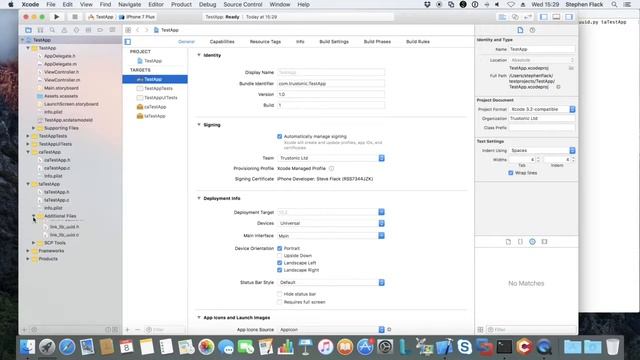This screenshot has height=360, width=640.
Task: Expand the Supporting Files folder
Action: [x=33, y=128]
